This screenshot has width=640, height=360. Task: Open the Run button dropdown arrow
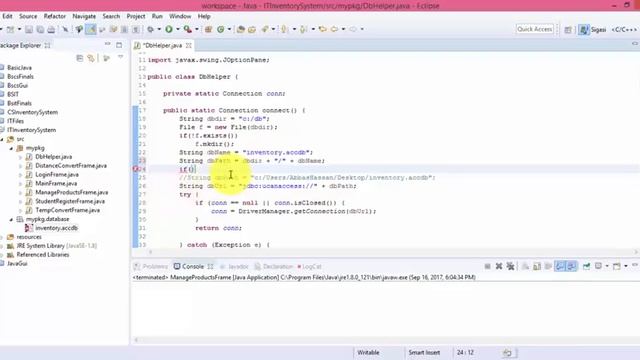[178, 29]
